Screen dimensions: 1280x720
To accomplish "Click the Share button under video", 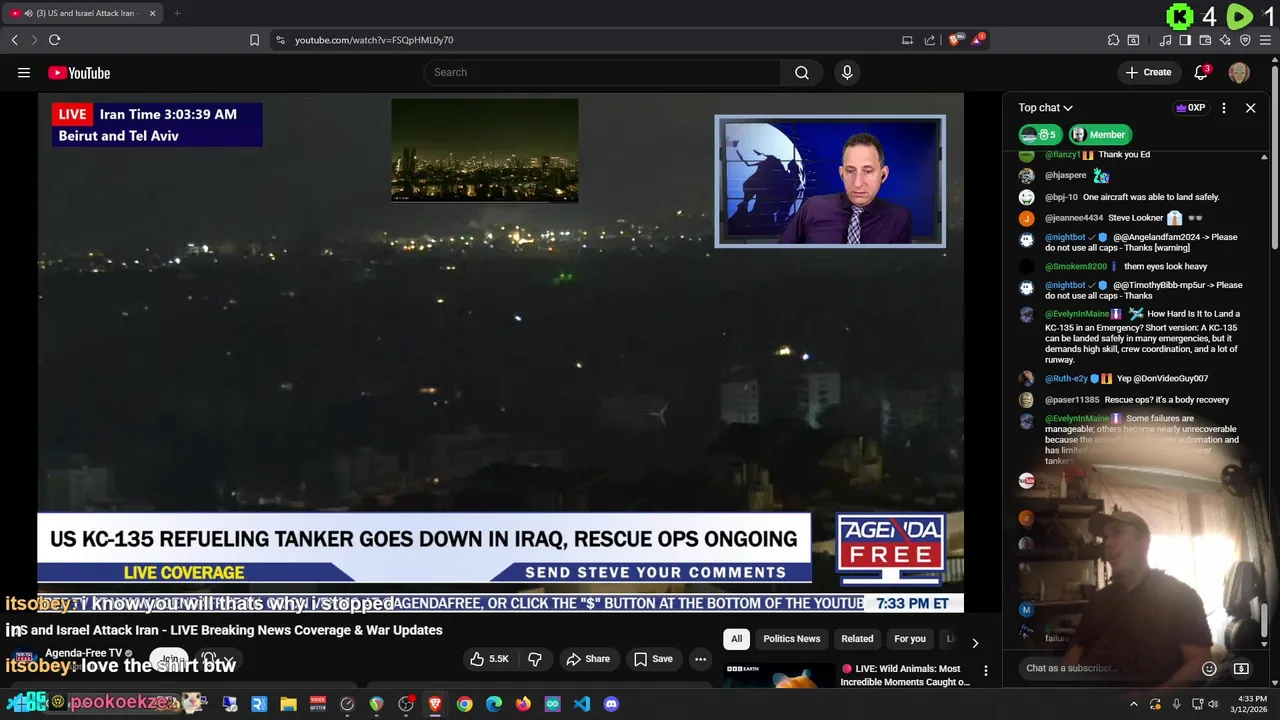I will (x=588, y=659).
